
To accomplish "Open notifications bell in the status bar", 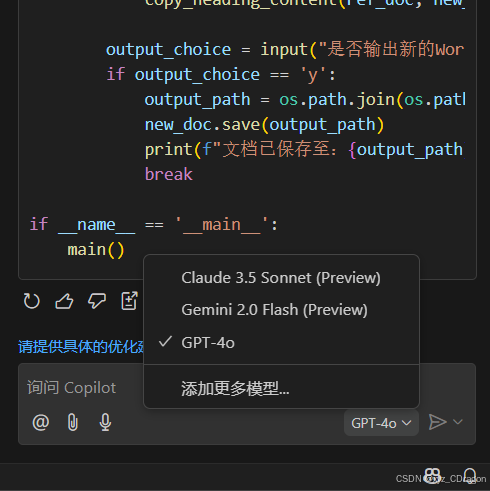I will tap(470, 476).
